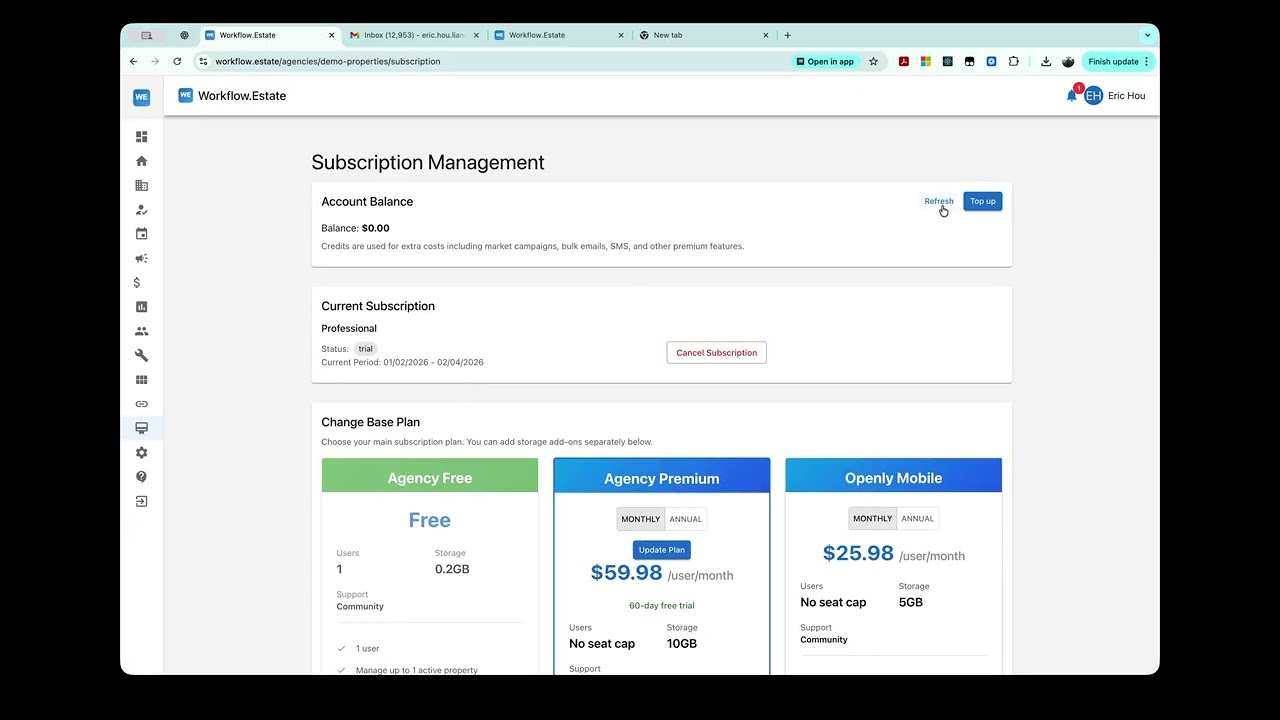Close the Gmail Inbox tab
Viewport: 1280px width, 720px height.
[476, 35]
